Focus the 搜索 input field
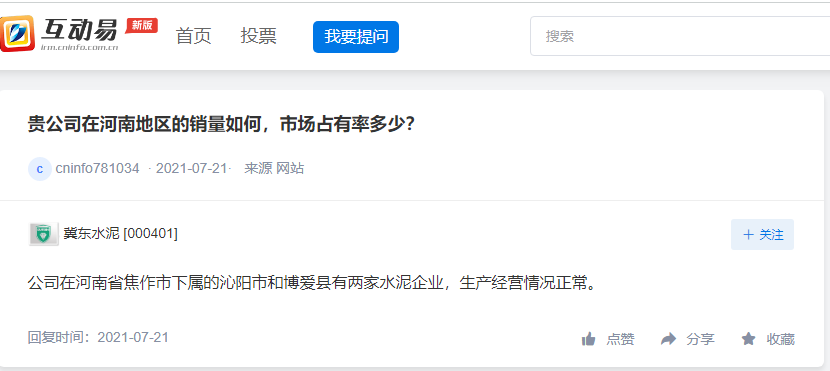 [680, 36]
